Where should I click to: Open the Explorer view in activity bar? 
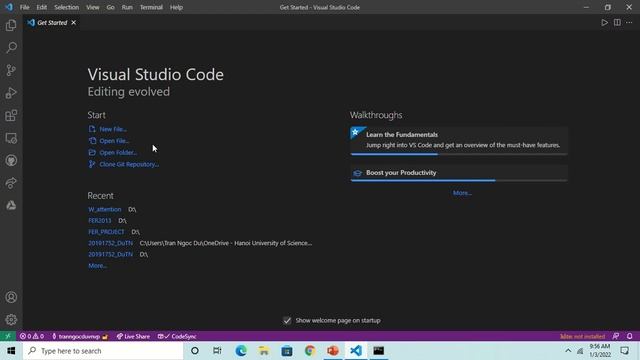11,25
